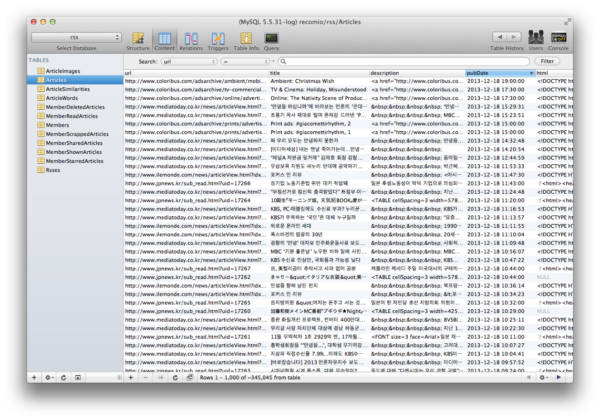600x420 pixels.
Task: Go forward in Table History
Action: (514, 37)
